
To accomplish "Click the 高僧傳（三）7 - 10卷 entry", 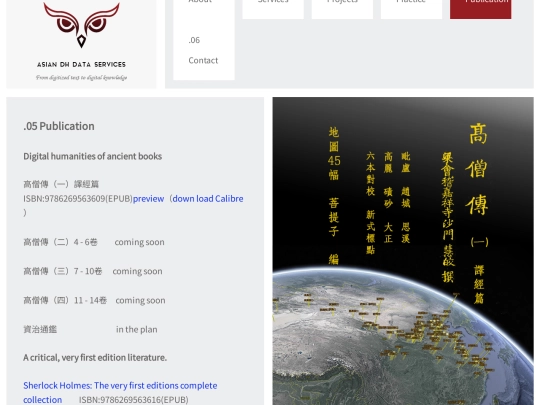I will click(x=63, y=271).
